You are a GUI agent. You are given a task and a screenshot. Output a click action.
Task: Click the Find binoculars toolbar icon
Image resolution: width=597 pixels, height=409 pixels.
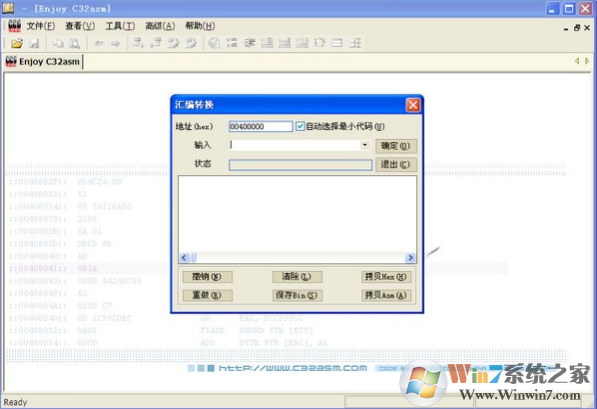point(75,43)
